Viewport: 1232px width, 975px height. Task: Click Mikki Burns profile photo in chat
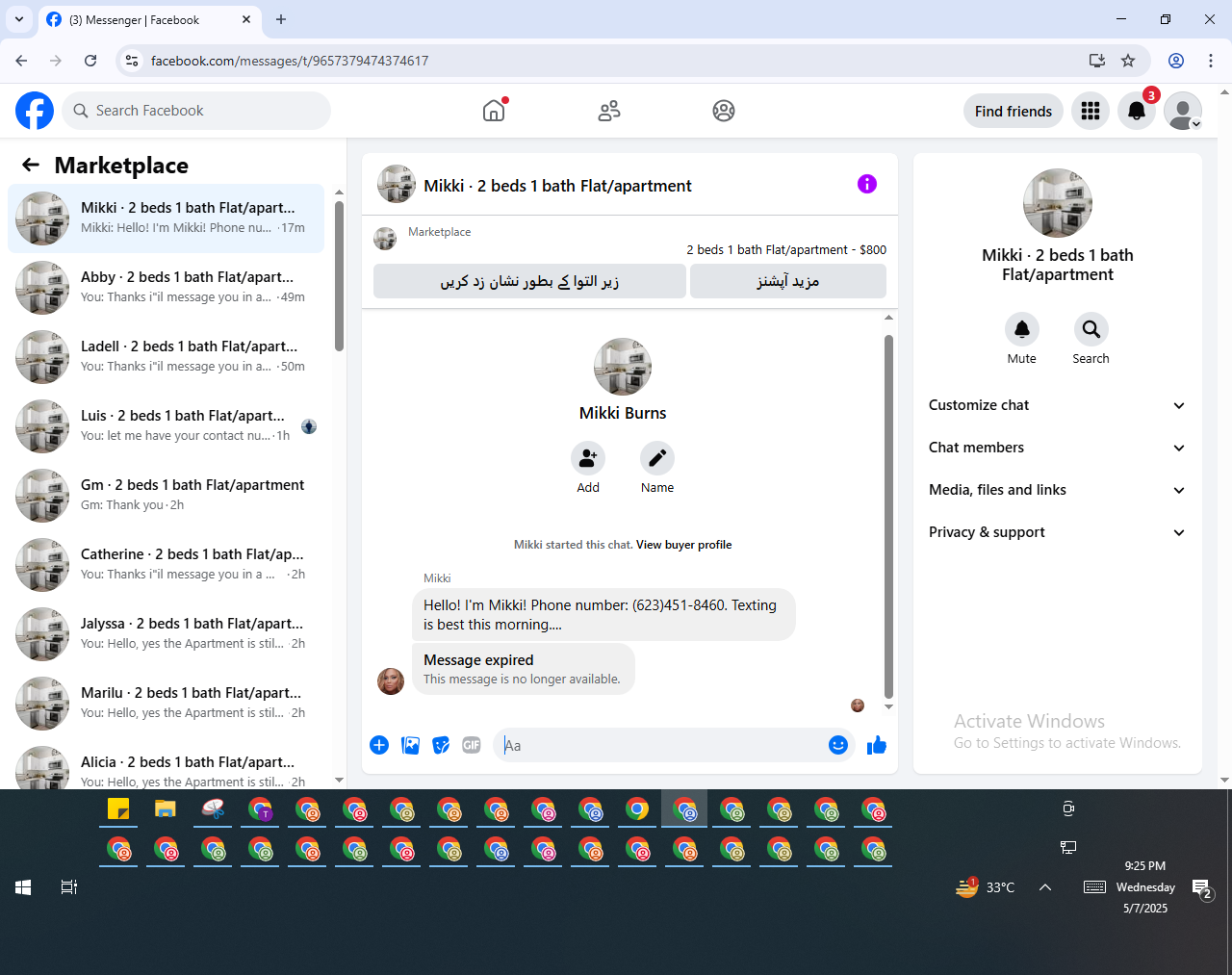pos(623,367)
